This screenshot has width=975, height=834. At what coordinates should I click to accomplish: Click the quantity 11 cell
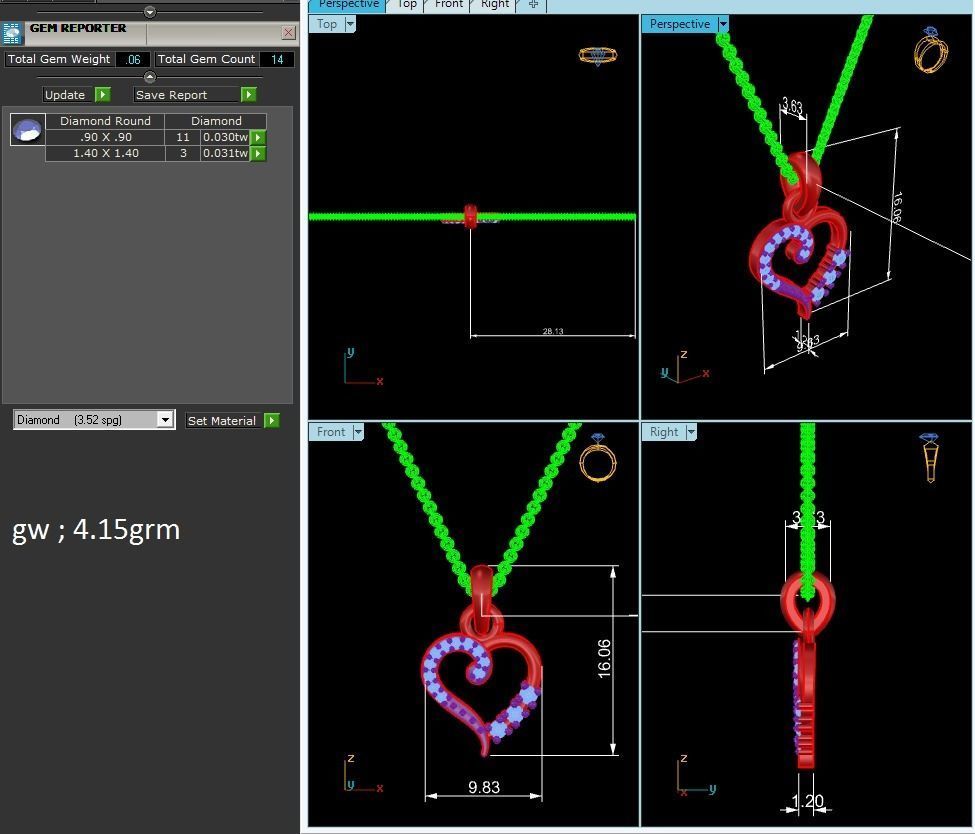pos(183,137)
